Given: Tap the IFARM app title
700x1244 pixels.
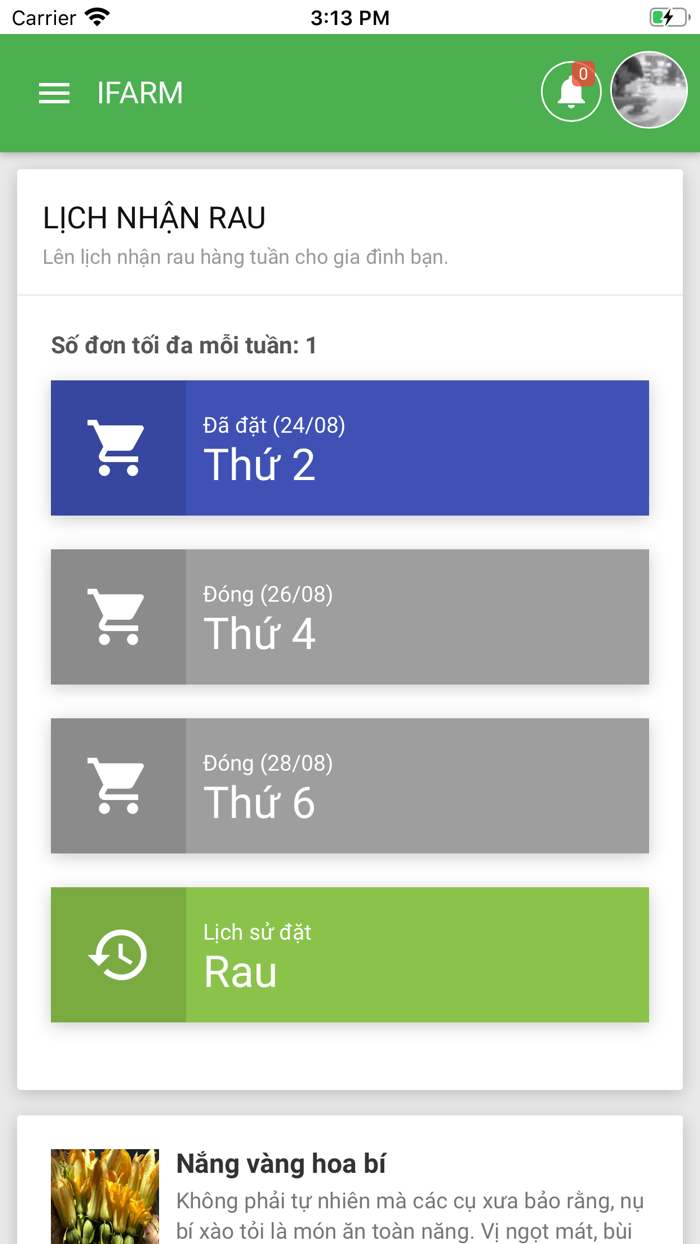Looking at the screenshot, I should (140, 93).
